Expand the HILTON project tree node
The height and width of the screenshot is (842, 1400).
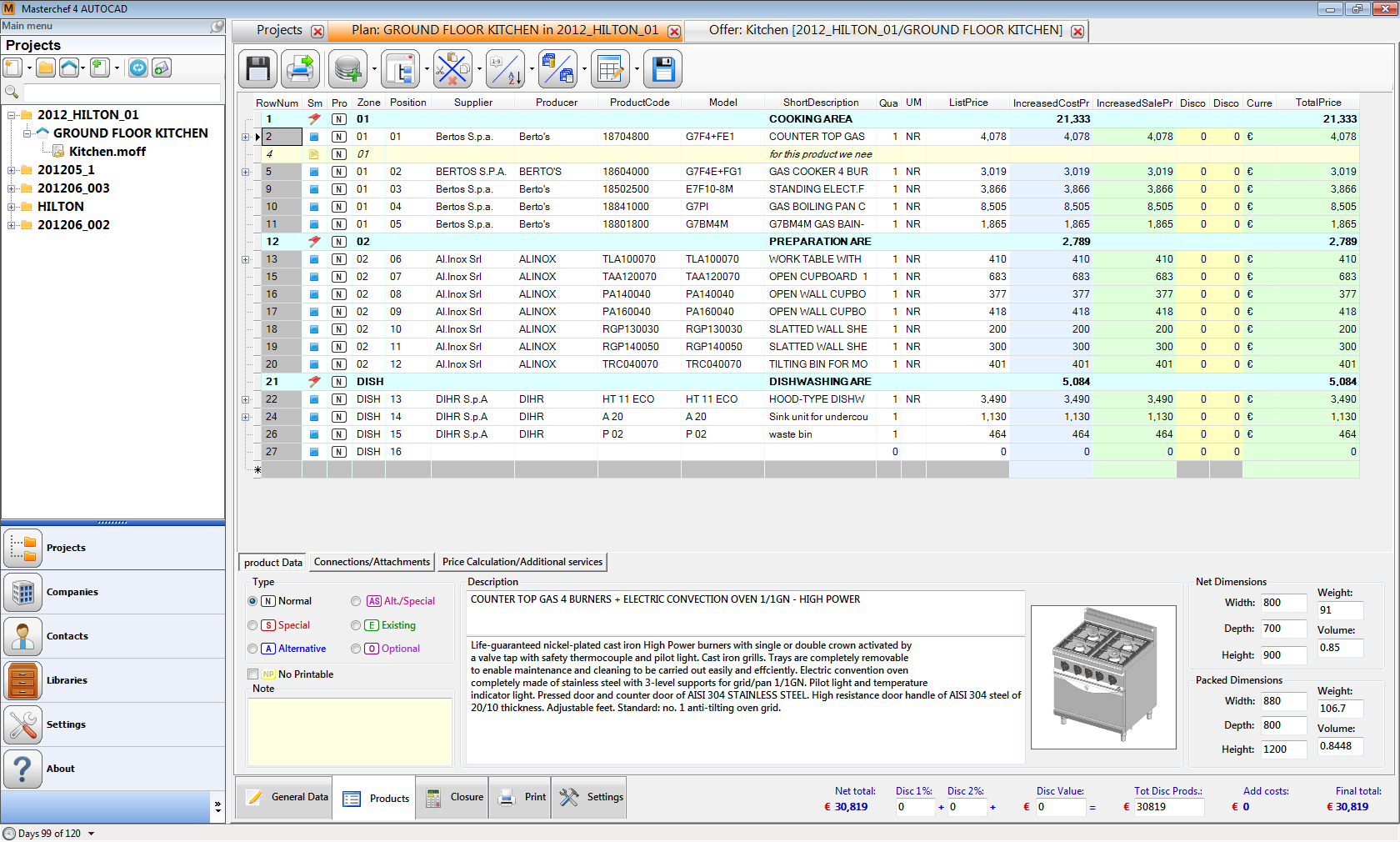[12, 207]
